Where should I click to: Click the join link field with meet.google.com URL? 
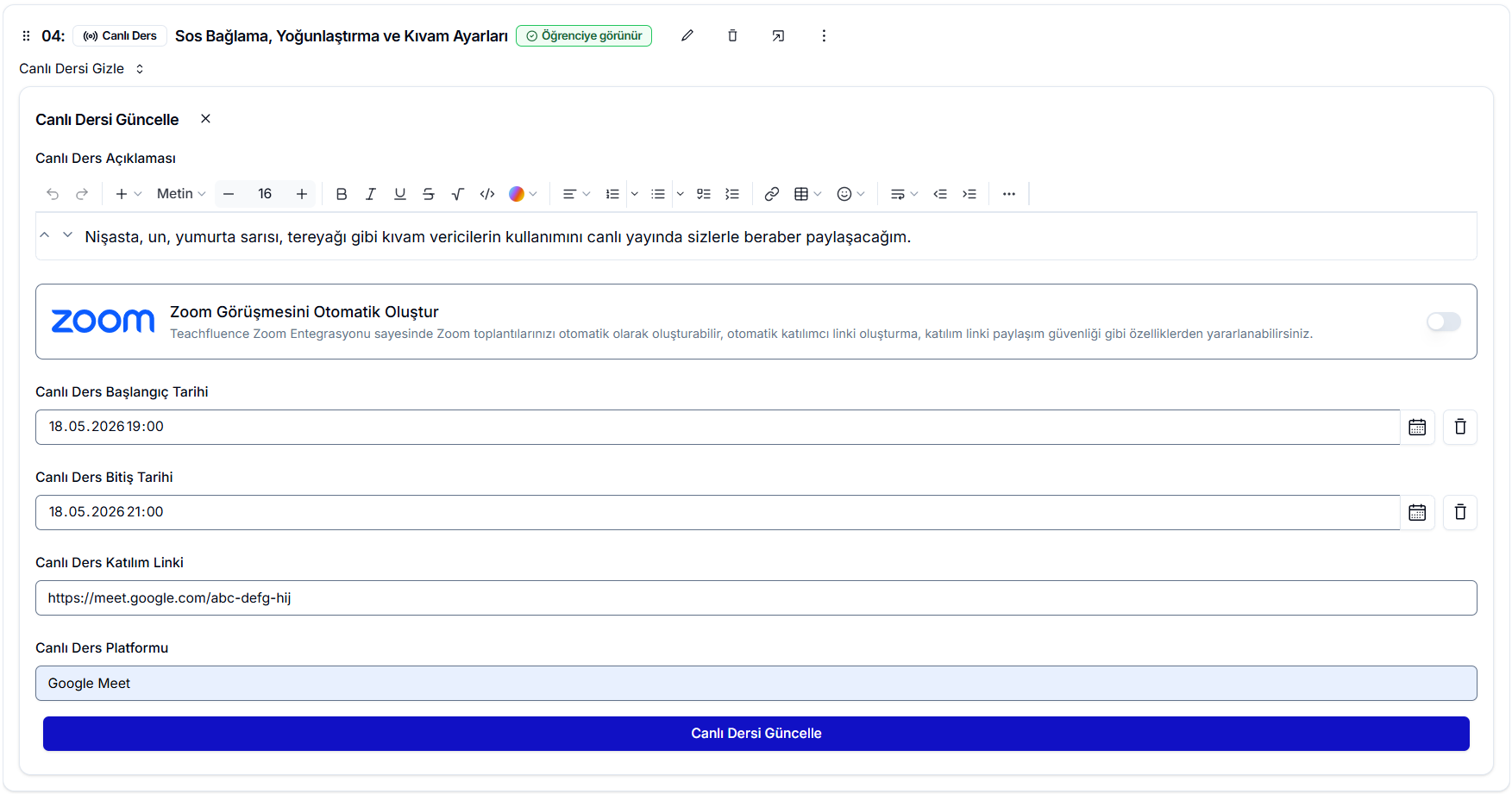click(756, 597)
